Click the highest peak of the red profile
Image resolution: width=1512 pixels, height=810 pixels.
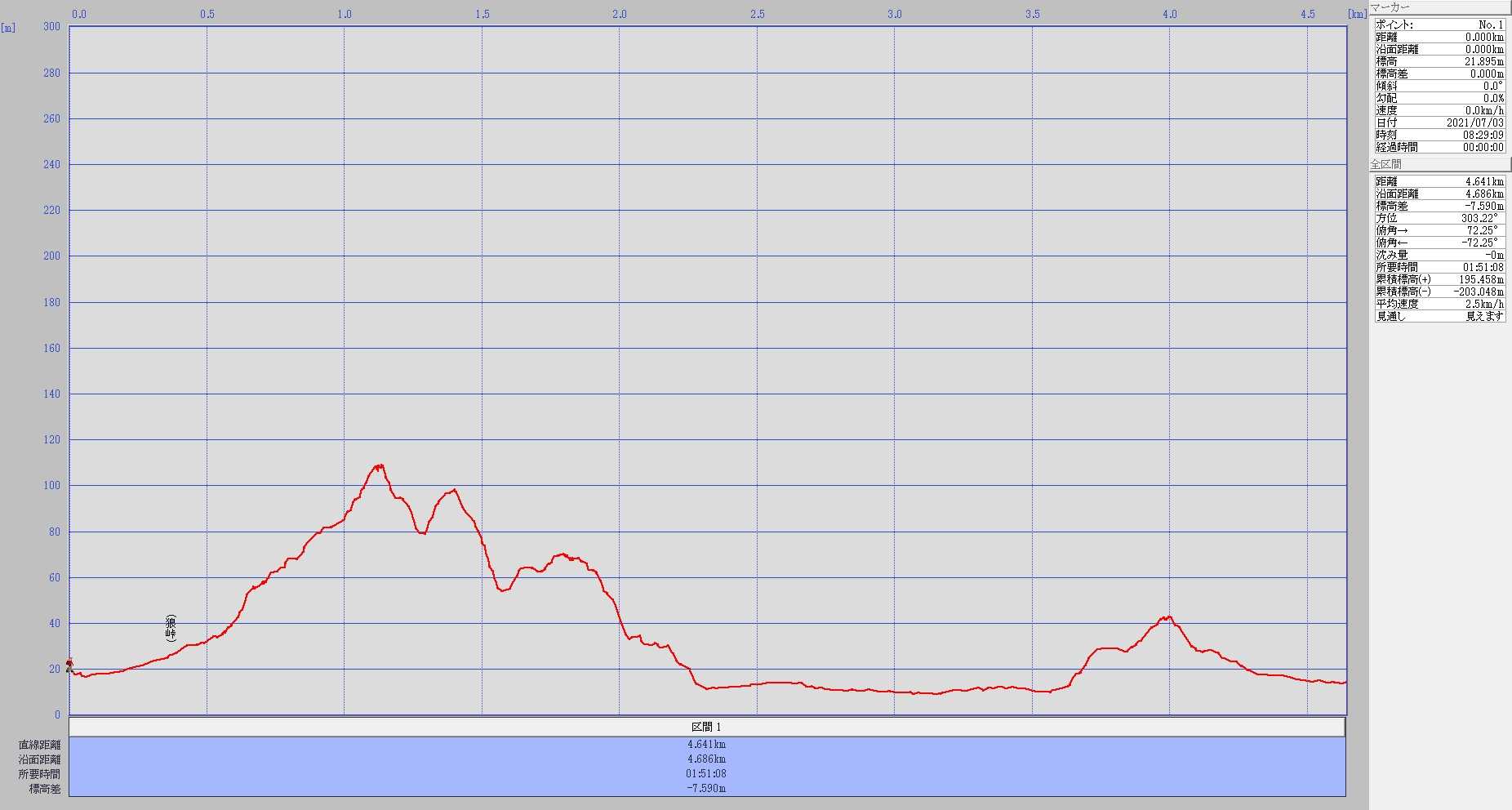378,466
